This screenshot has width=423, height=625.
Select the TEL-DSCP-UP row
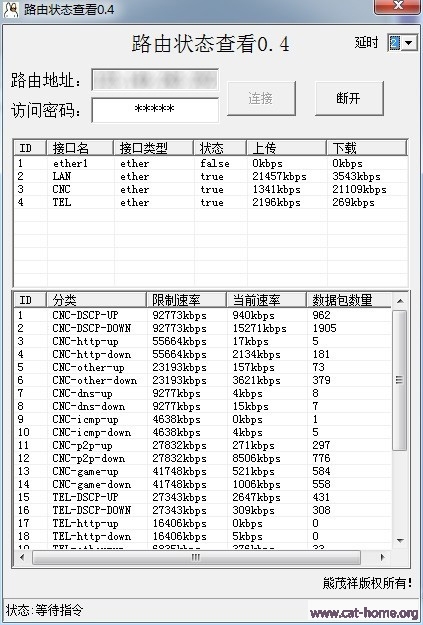pos(203,497)
